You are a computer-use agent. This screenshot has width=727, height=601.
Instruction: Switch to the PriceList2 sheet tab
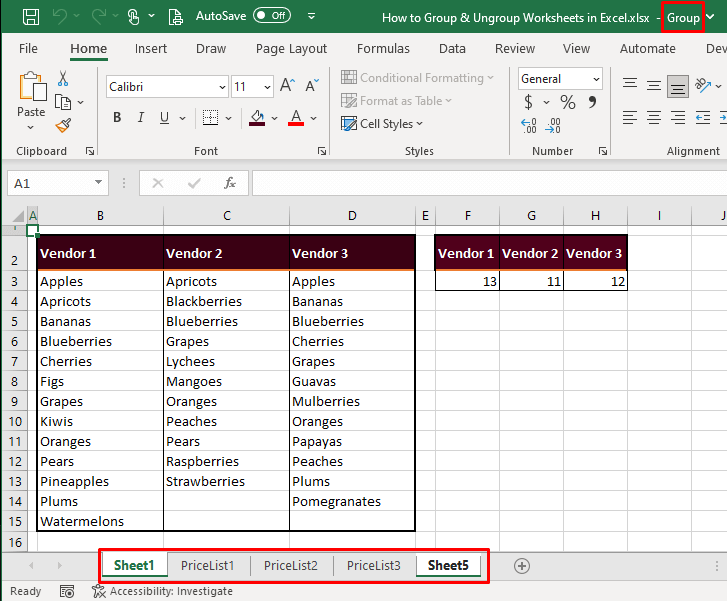point(291,566)
